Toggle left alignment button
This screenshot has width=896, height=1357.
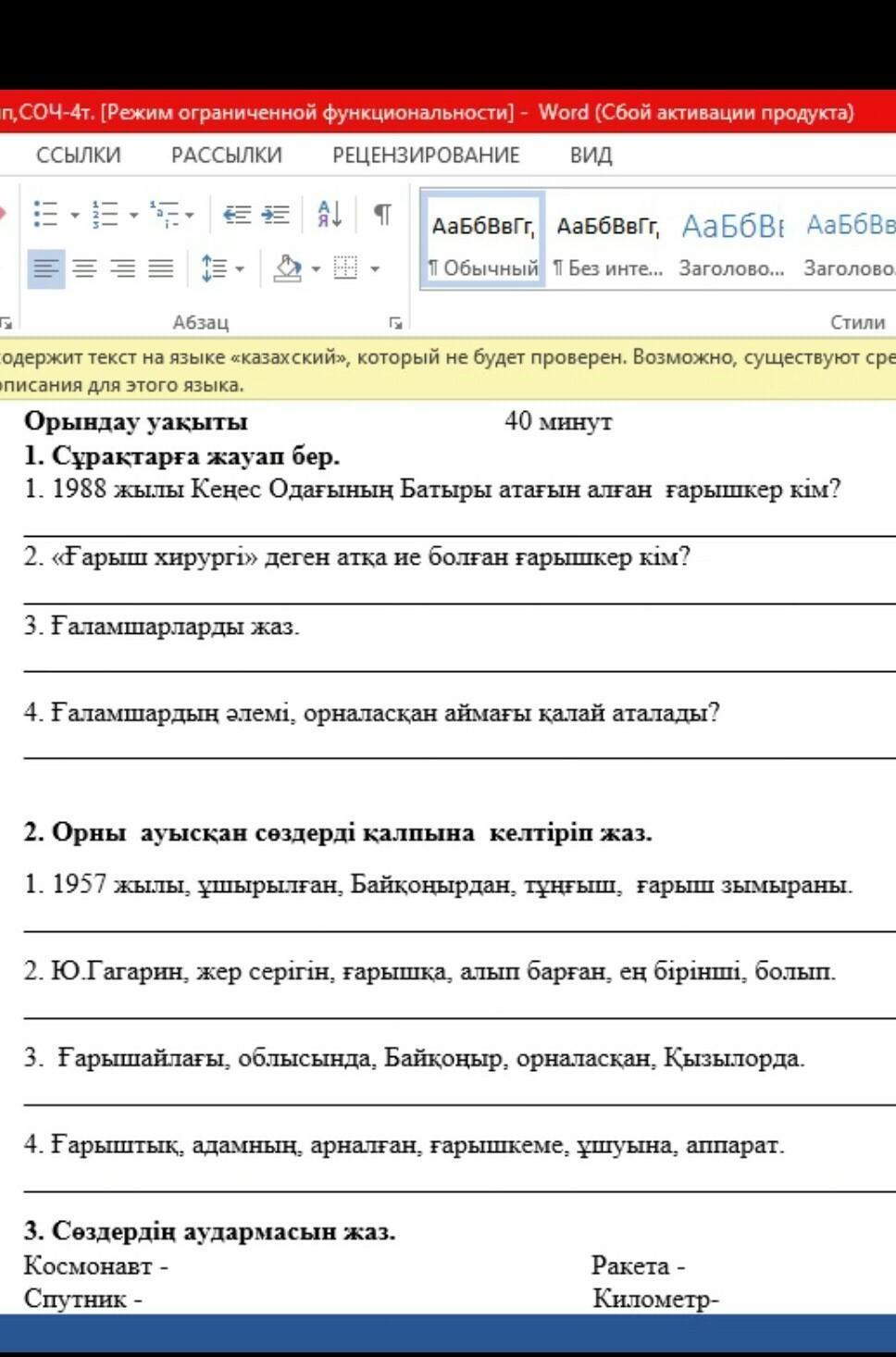pyautogui.click(x=45, y=269)
